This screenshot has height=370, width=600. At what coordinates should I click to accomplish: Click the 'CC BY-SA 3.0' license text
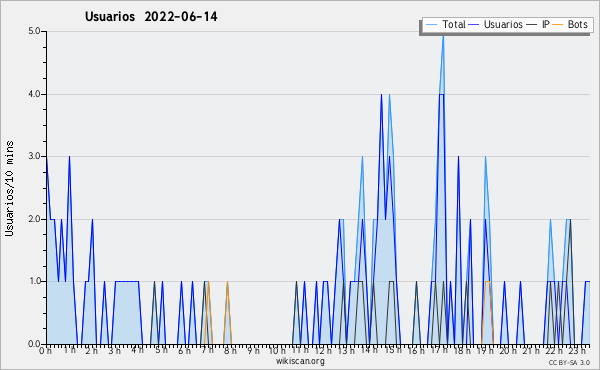569,362
